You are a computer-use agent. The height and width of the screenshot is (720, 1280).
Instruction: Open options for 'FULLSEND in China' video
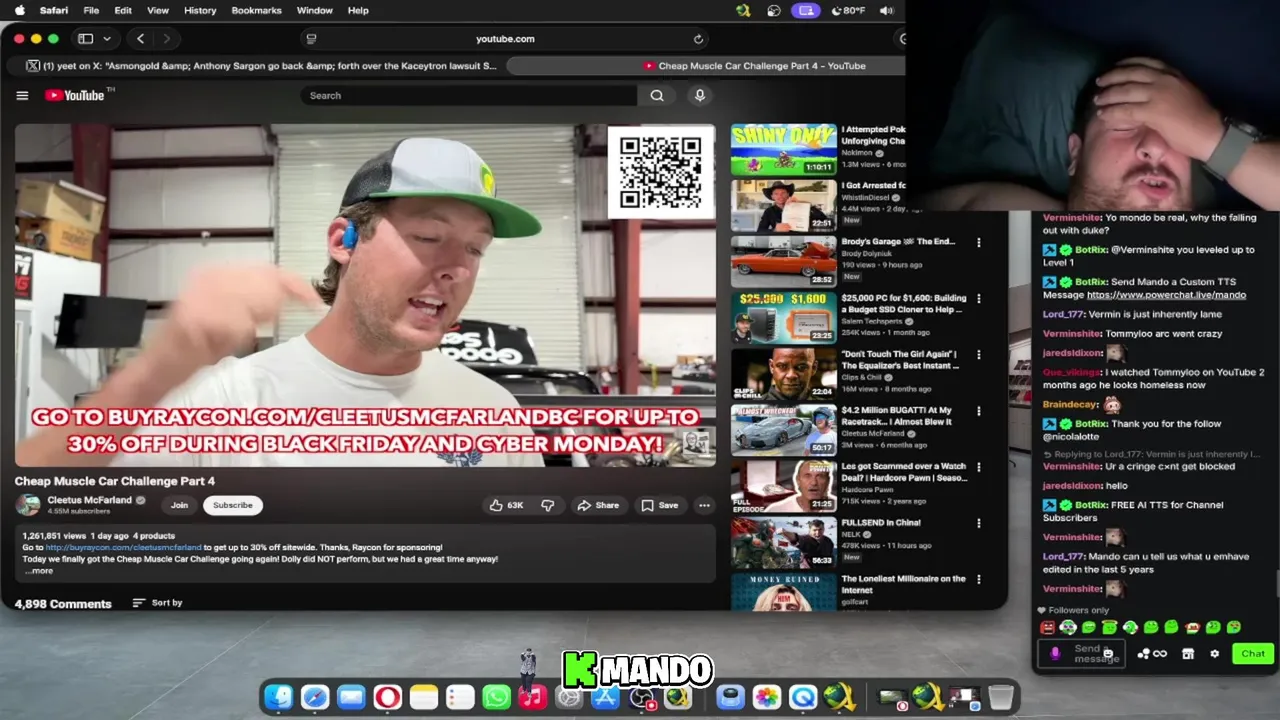click(x=978, y=523)
